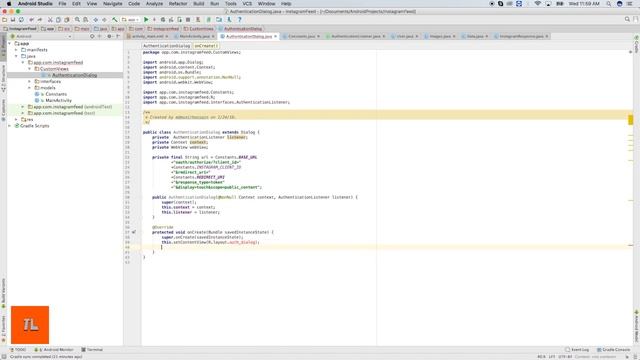Viewport: 640px width, 360px height.
Task: Open the Build menu
Action: pos(199,4)
